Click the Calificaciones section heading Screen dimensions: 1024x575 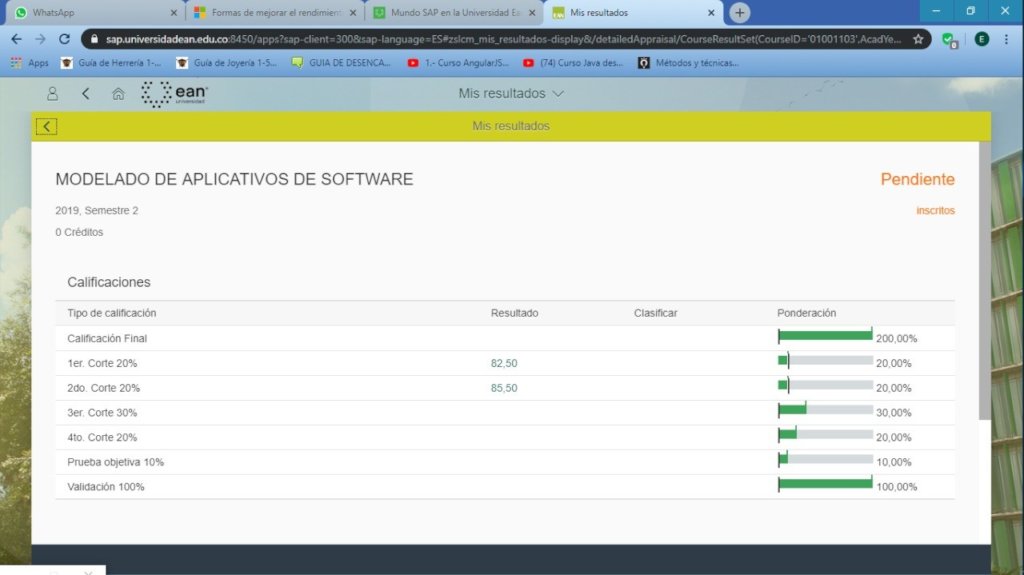[108, 282]
